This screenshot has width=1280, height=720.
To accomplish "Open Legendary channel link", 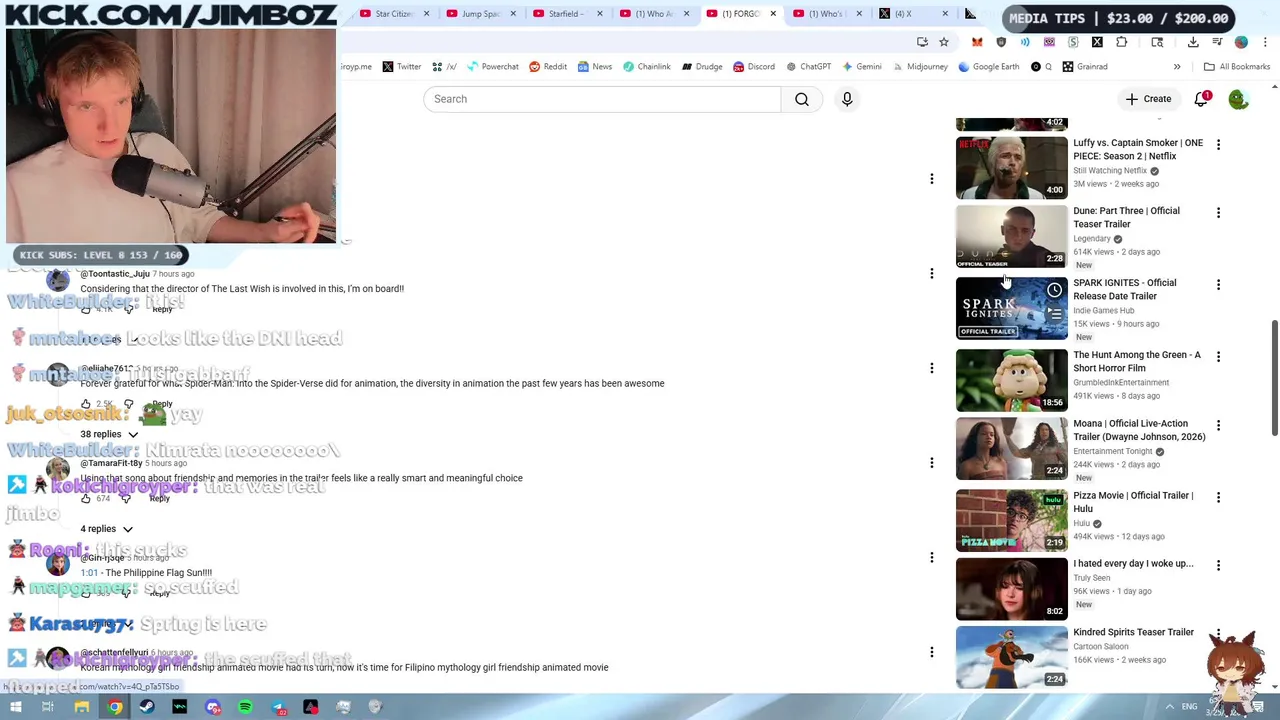I will coord(1092,239).
